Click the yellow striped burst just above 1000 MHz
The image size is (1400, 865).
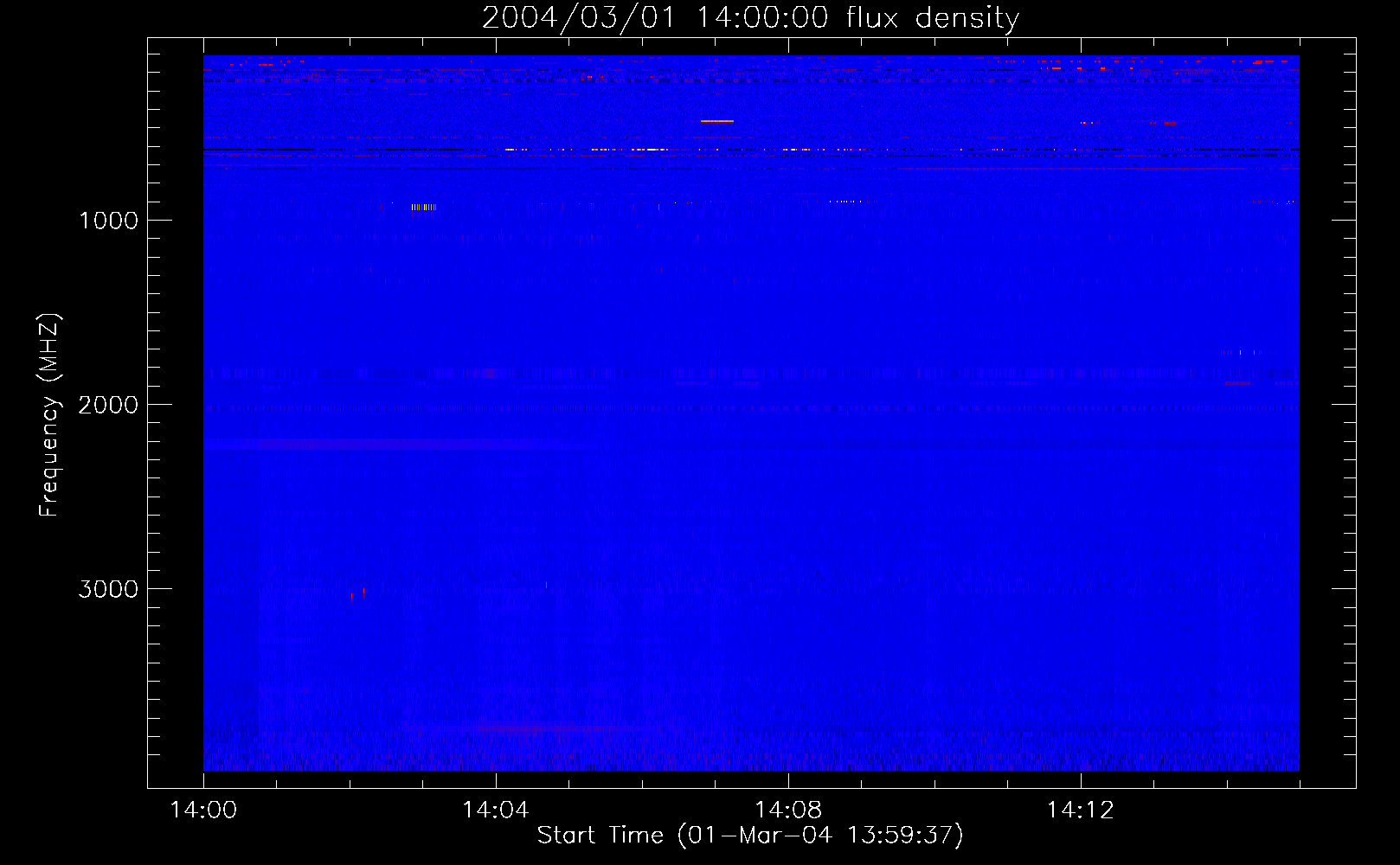tap(423, 207)
